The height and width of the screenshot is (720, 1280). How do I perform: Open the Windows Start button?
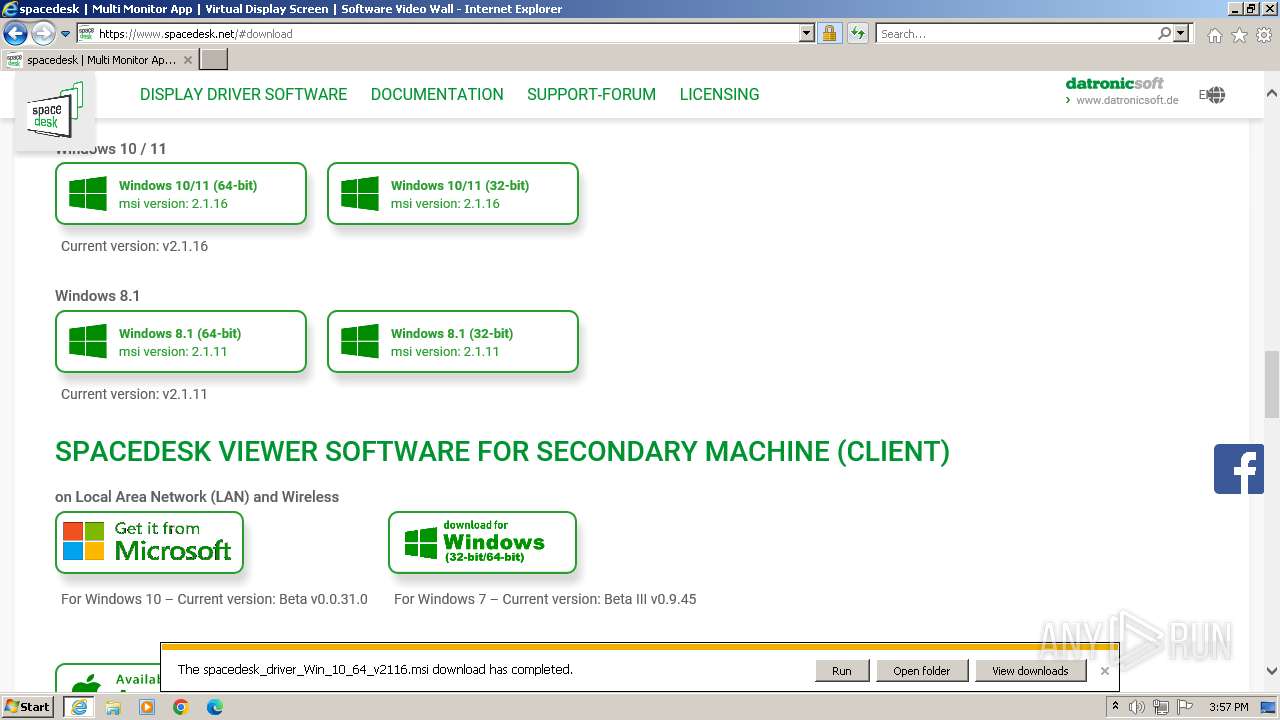click(x=27, y=706)
